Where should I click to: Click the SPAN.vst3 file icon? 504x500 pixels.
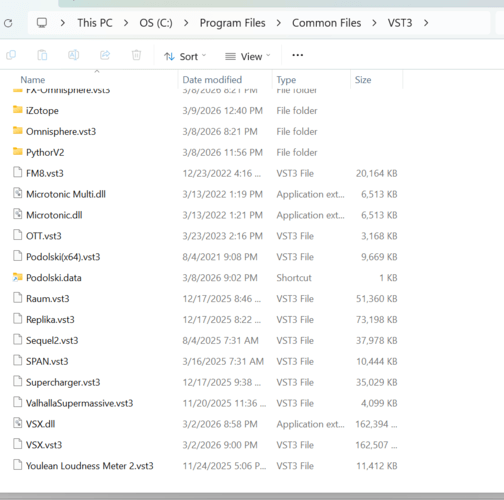point(17,360)
